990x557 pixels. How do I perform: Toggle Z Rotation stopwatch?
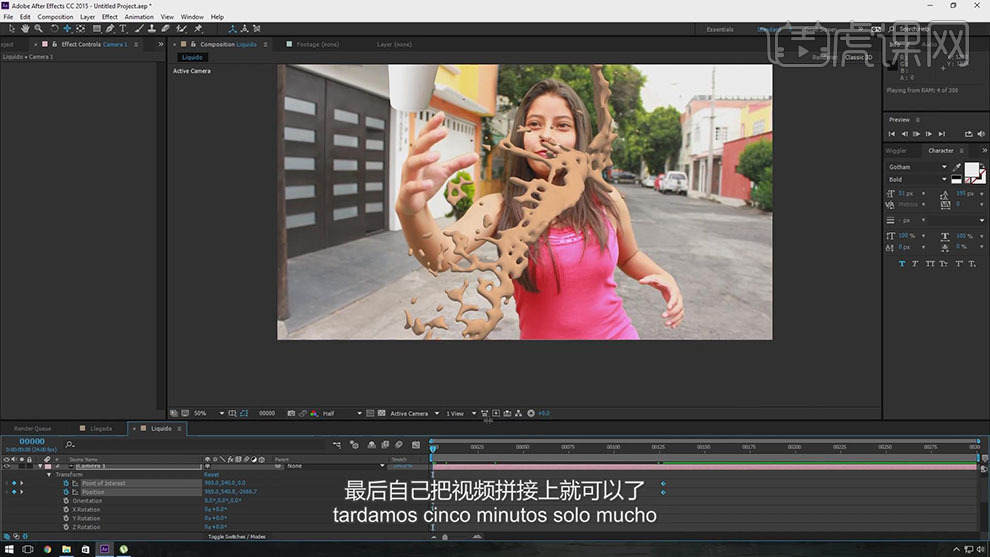(66, 527)
